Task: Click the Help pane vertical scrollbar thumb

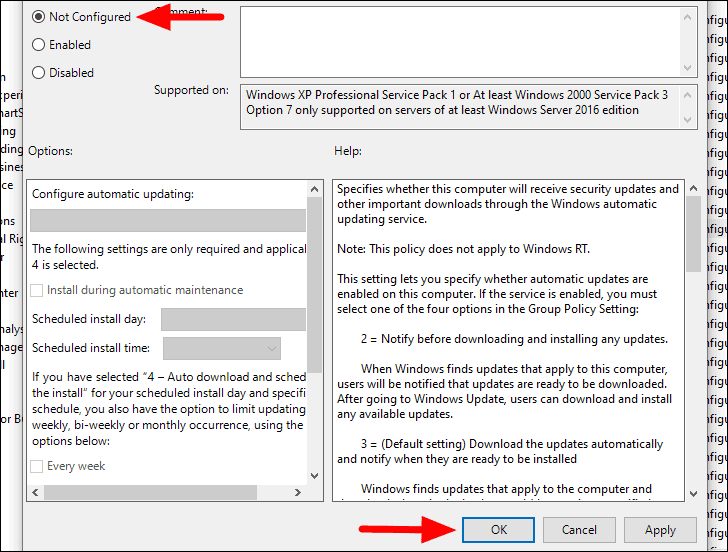Action: point(694,234)
